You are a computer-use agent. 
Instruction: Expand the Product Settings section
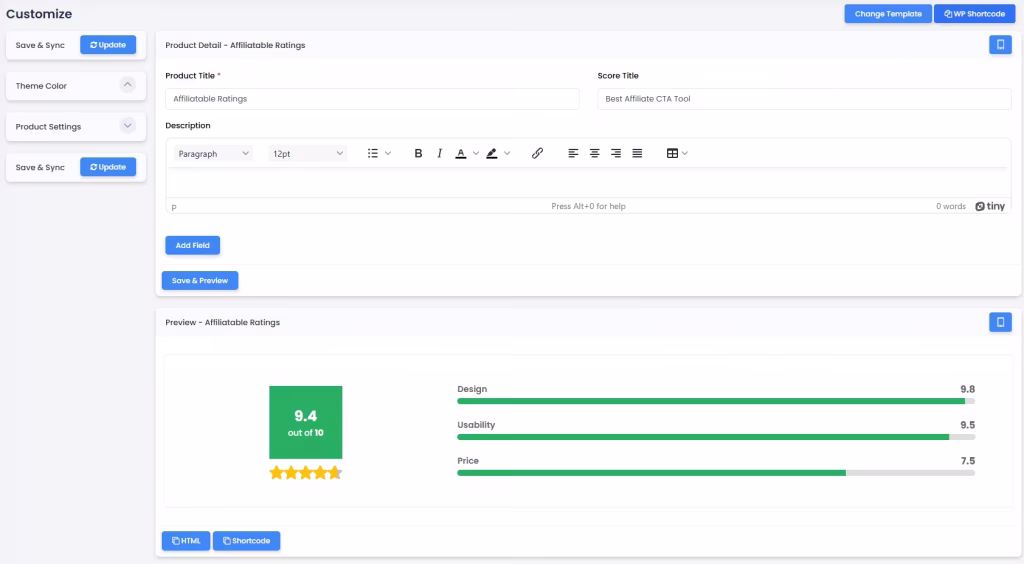click(x=127, y=126)
